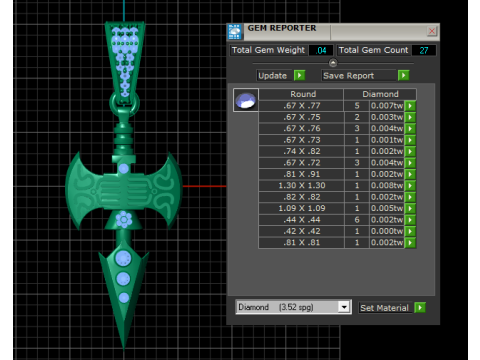The image size is (480, 360).
Task: Click the count 5 cell in .67 X .77 row
Action: [x=357, y=106]
